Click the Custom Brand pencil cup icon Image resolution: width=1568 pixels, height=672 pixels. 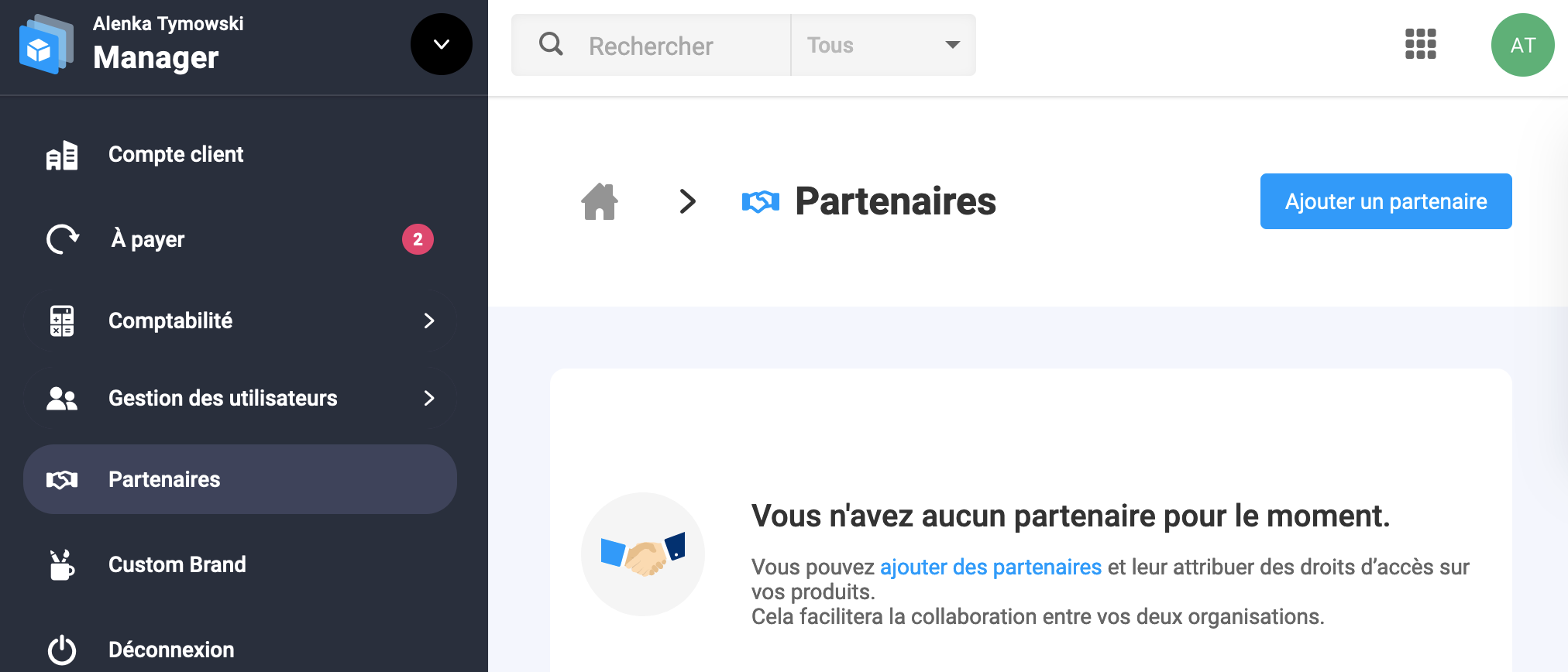[x=61, y=564]
